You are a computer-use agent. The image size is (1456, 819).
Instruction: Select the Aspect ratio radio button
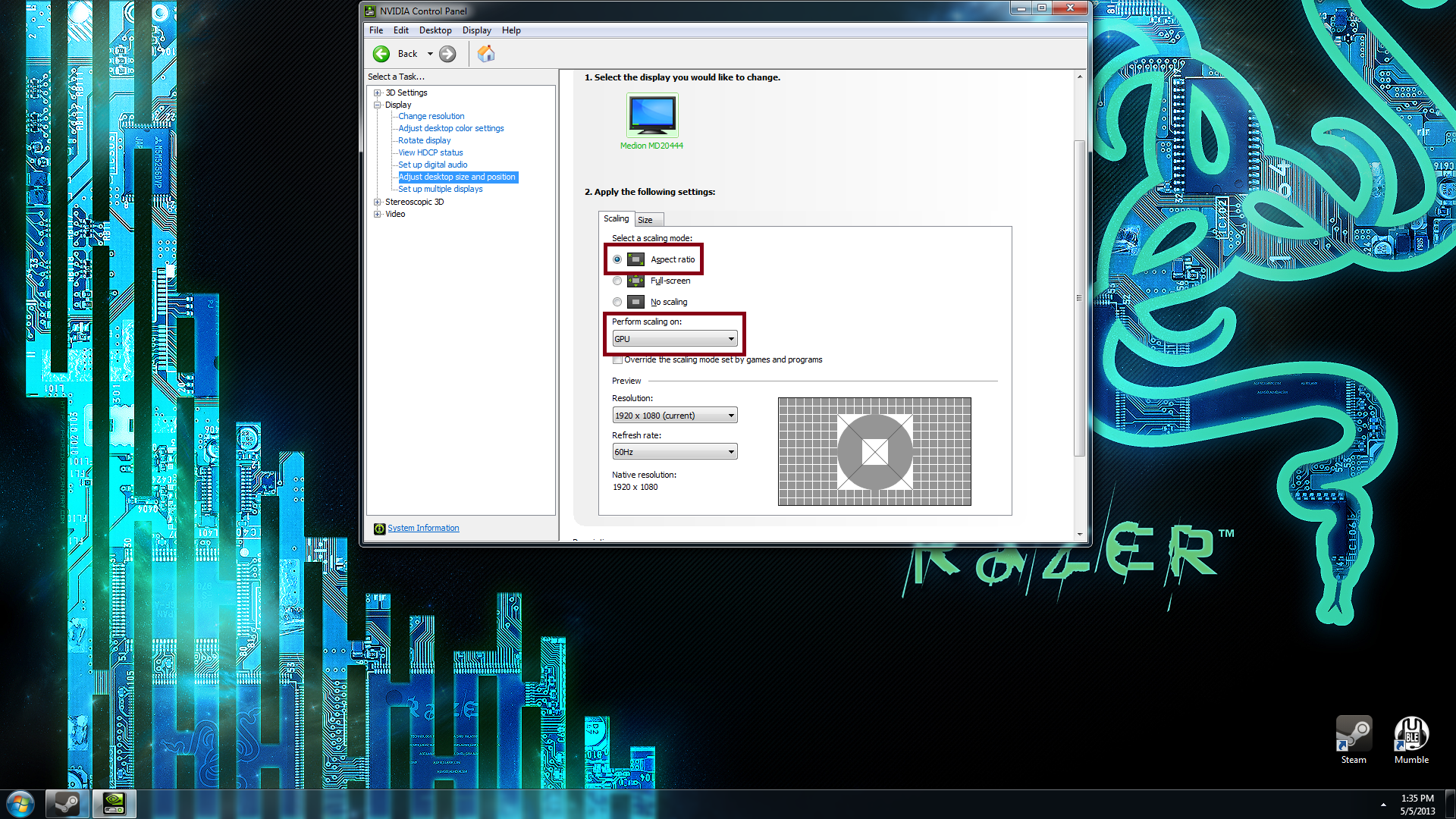click(x=617, y=259)
